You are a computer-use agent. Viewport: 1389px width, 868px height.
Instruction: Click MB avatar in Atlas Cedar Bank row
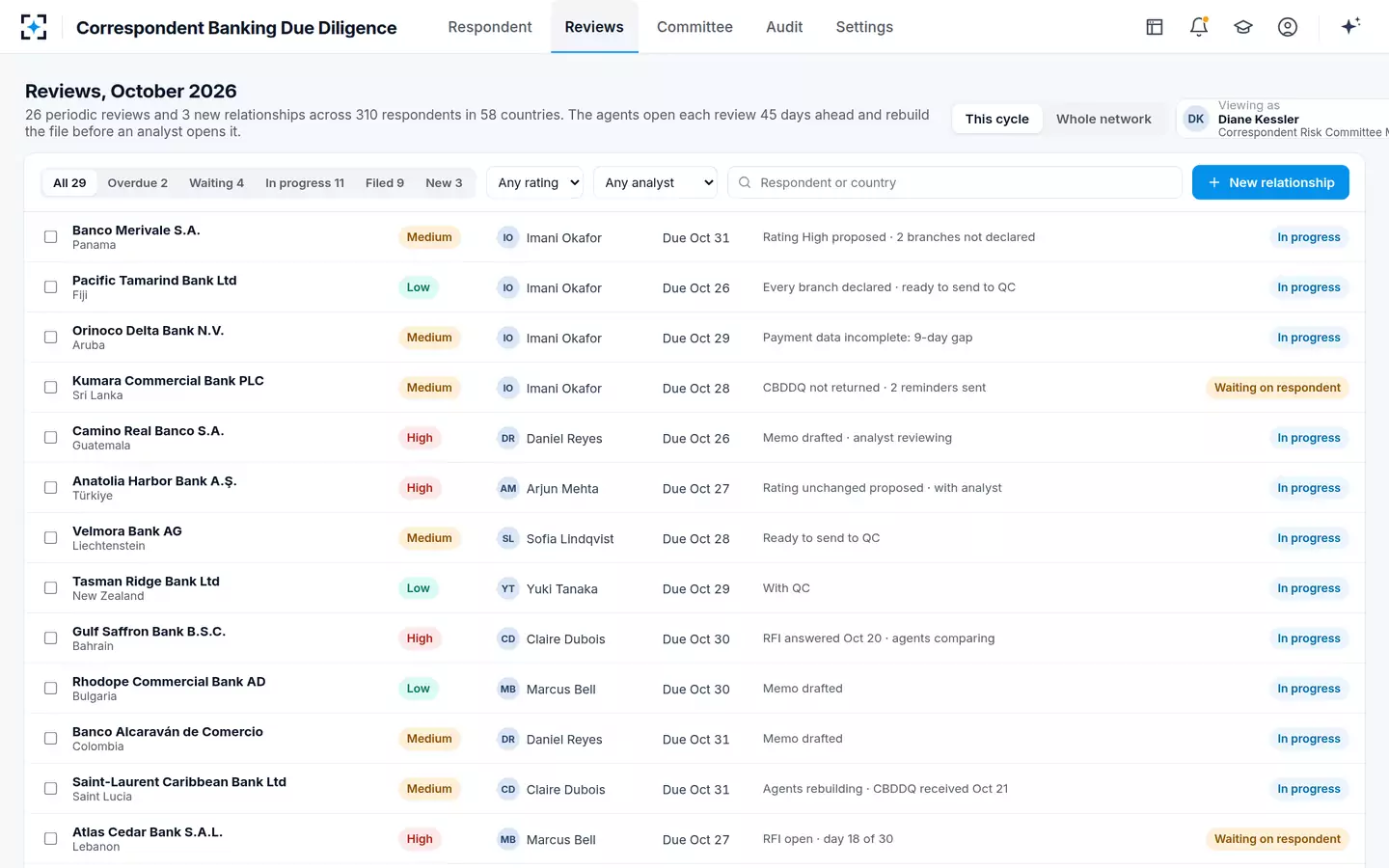click(x=508, y=839)
